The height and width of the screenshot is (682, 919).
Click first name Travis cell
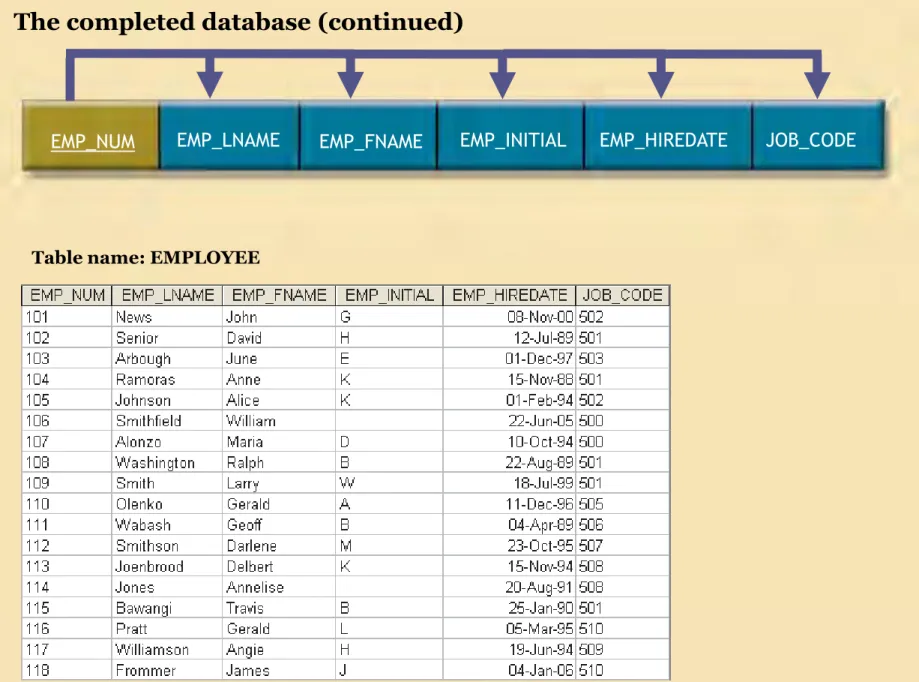(279, 608)
